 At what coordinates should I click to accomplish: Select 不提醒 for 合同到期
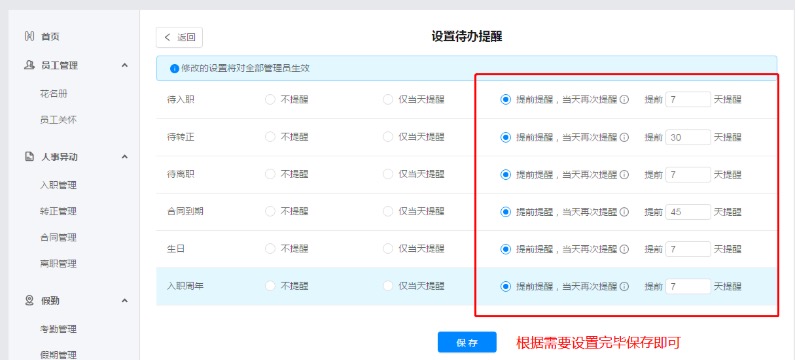(x=270, y=212)
